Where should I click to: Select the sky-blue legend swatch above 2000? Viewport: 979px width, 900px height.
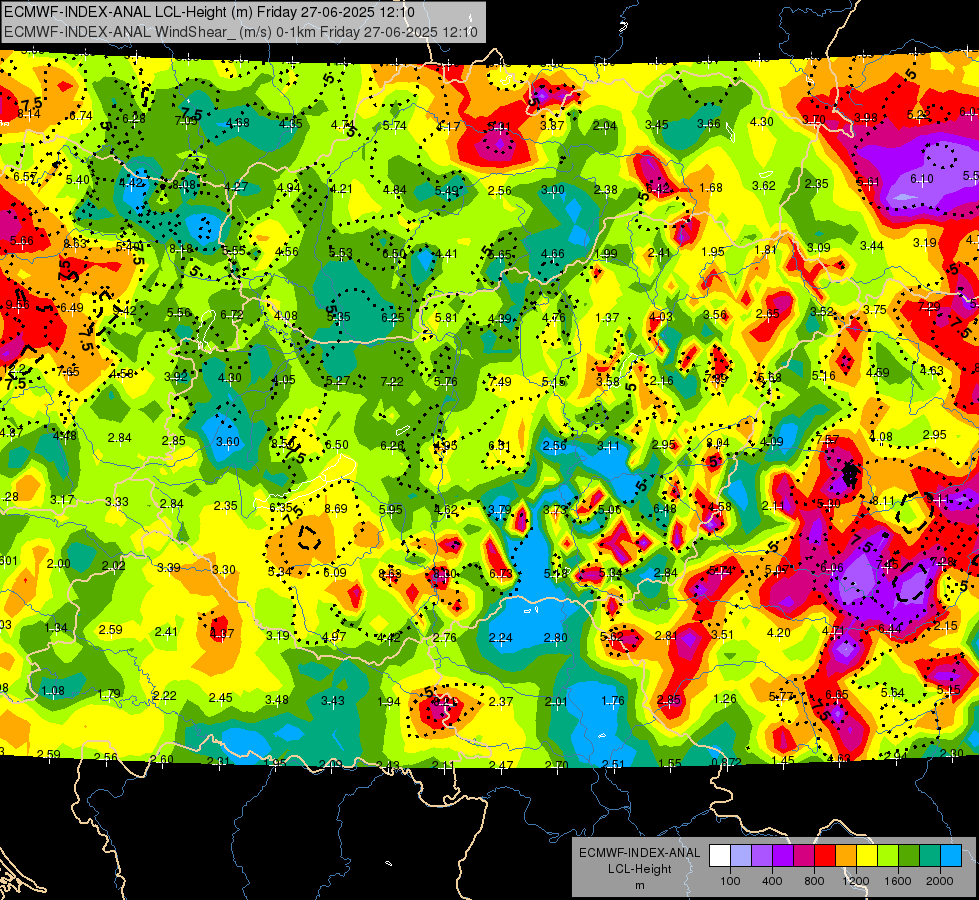tap(951, 856)
